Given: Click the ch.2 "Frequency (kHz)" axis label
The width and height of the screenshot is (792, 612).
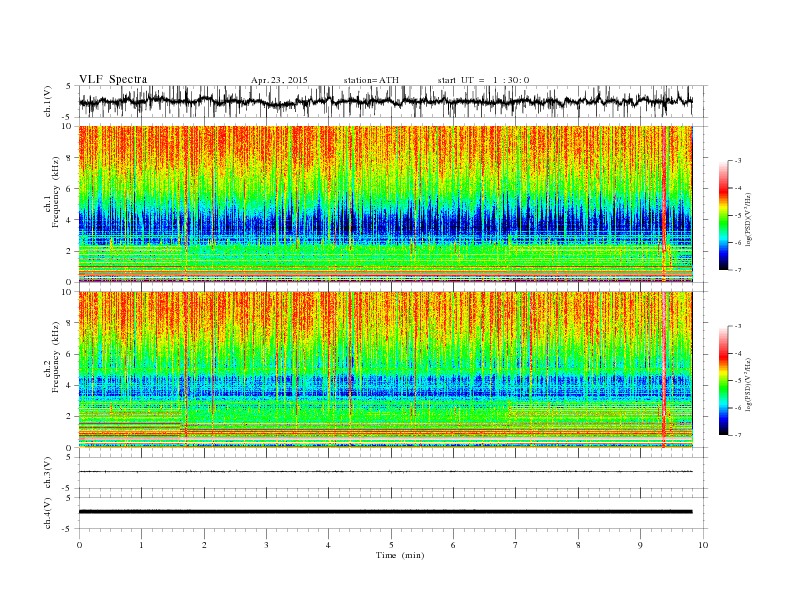Looking at the screenshot, I should (x=55, y=357).
